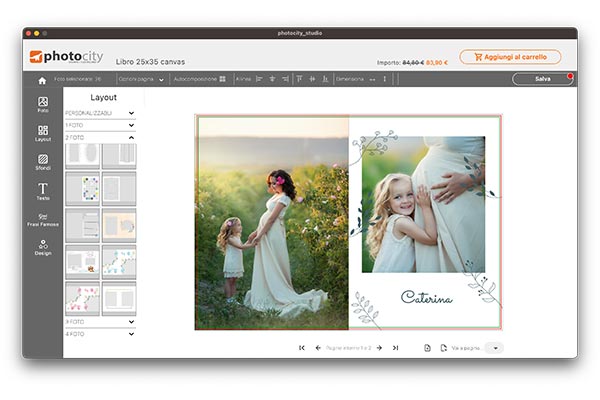The width and height of the screenshot is (600, 400).
Task: Collapse the 2 FOTO layout section
Action: pyautogui.click(x=100, y=137)
